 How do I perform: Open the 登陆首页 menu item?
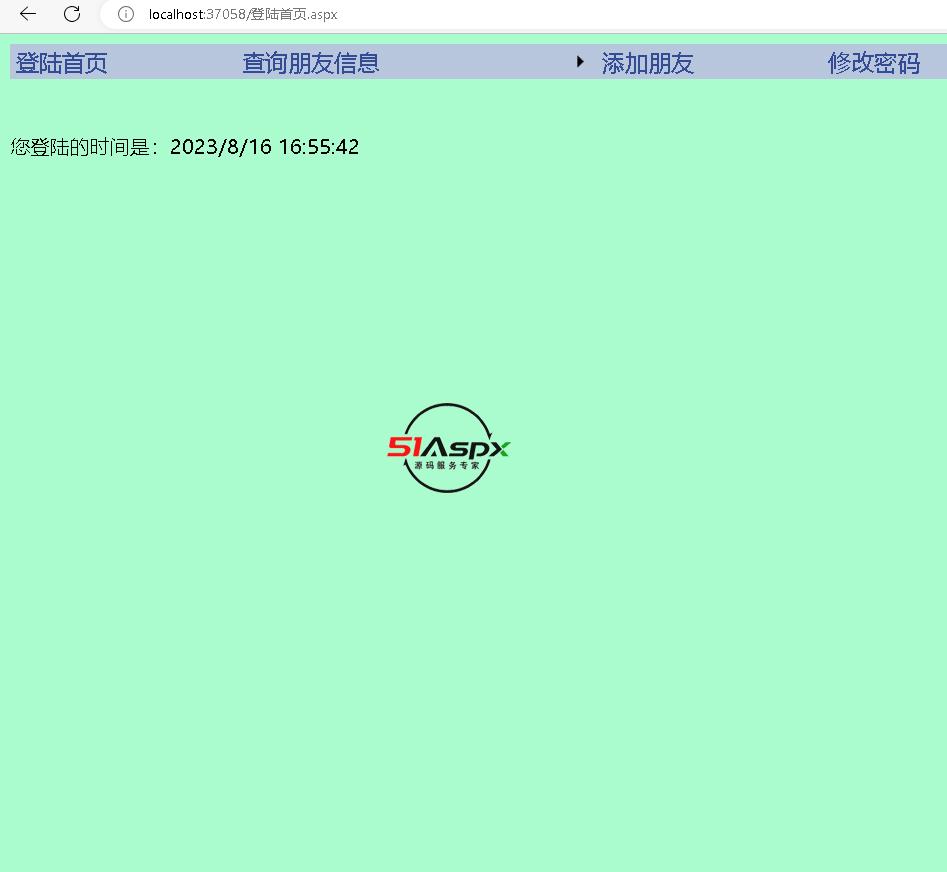tap(62, 63)
